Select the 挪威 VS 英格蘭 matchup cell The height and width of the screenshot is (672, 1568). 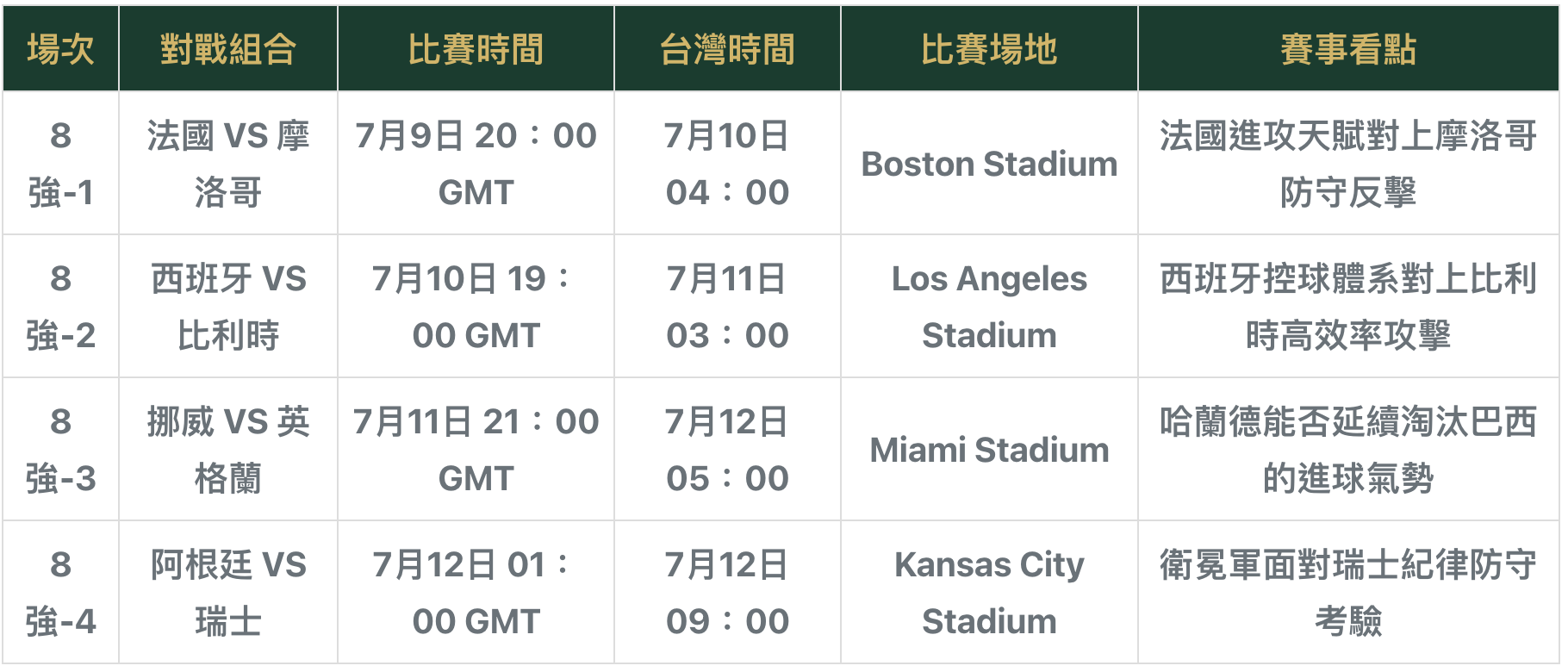tap(228, 449)
